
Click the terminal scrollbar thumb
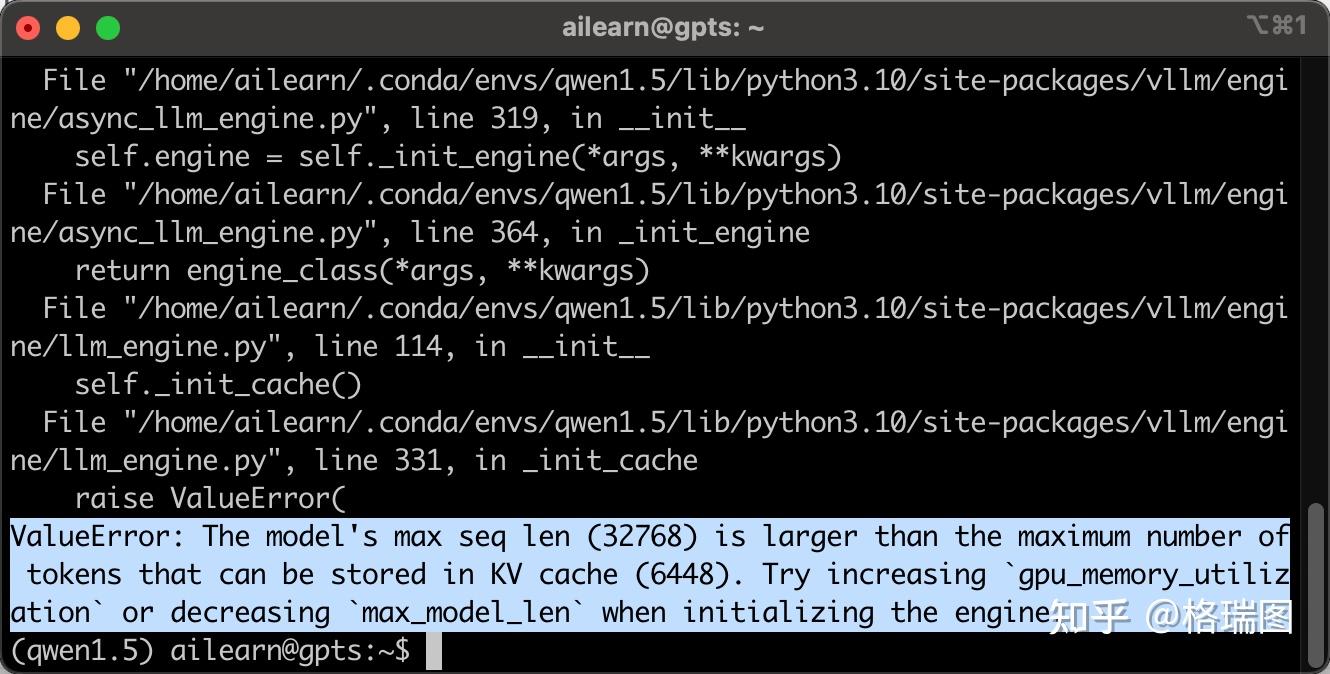pyautogui.click(x=1316, y=585)
